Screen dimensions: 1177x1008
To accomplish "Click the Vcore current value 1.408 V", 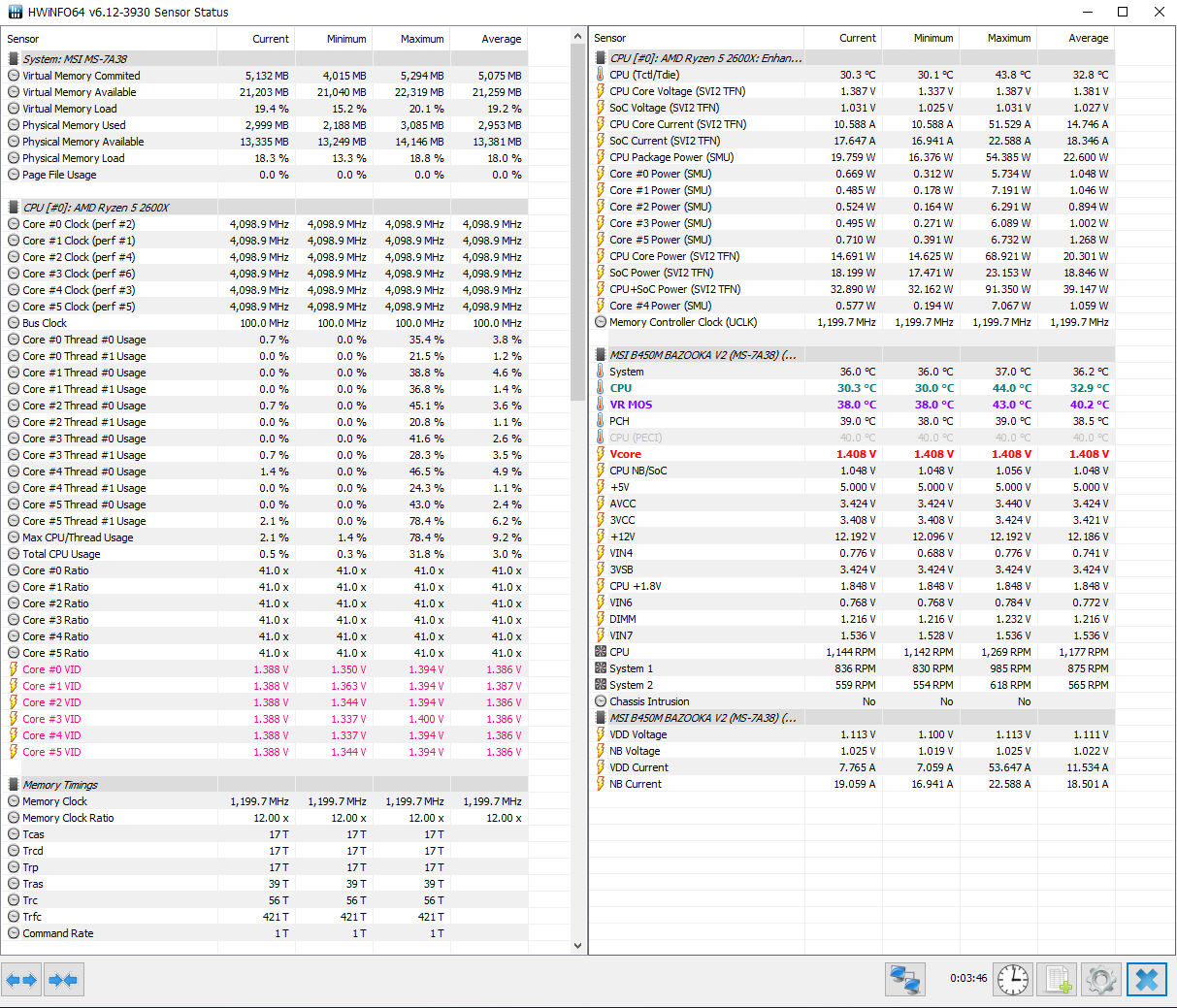I will pos(856,454).
